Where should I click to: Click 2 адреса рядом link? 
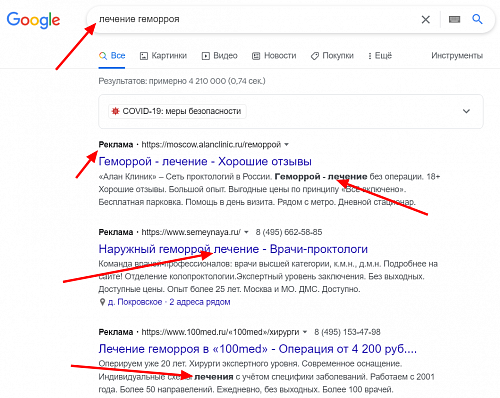tap(200, 302)
